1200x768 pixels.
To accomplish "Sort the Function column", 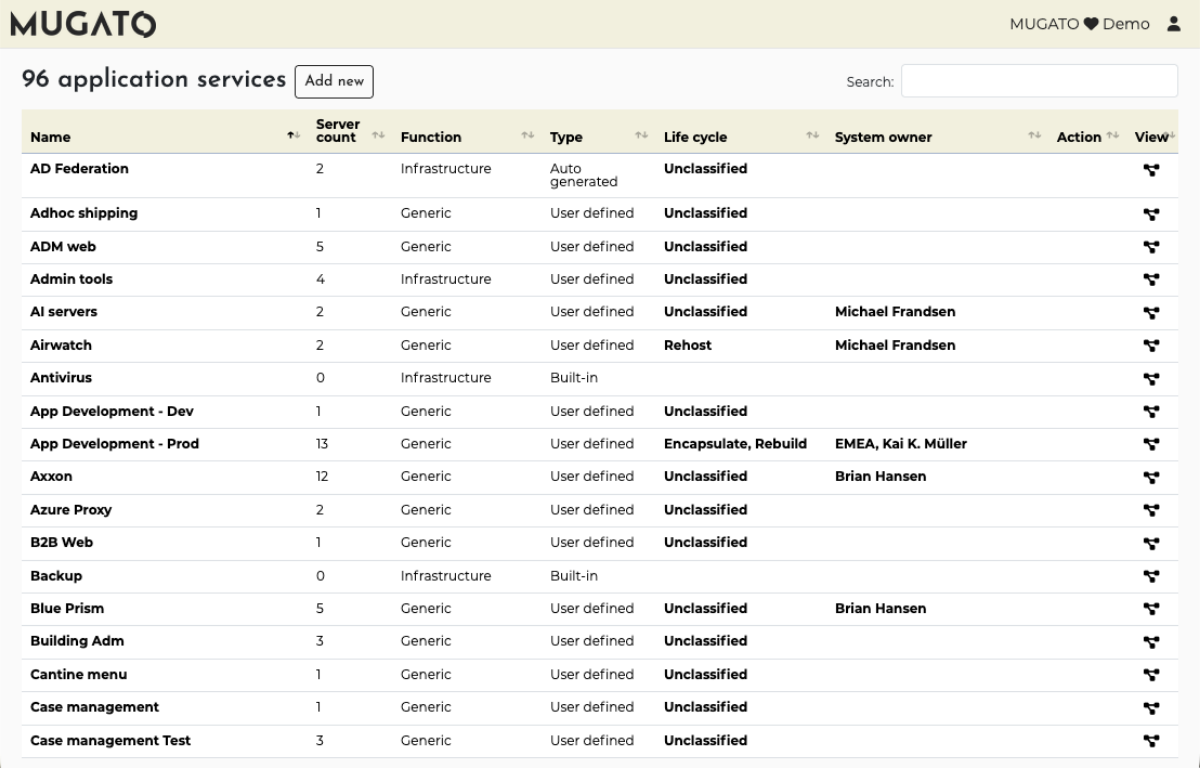I will (x=431, y=137).
